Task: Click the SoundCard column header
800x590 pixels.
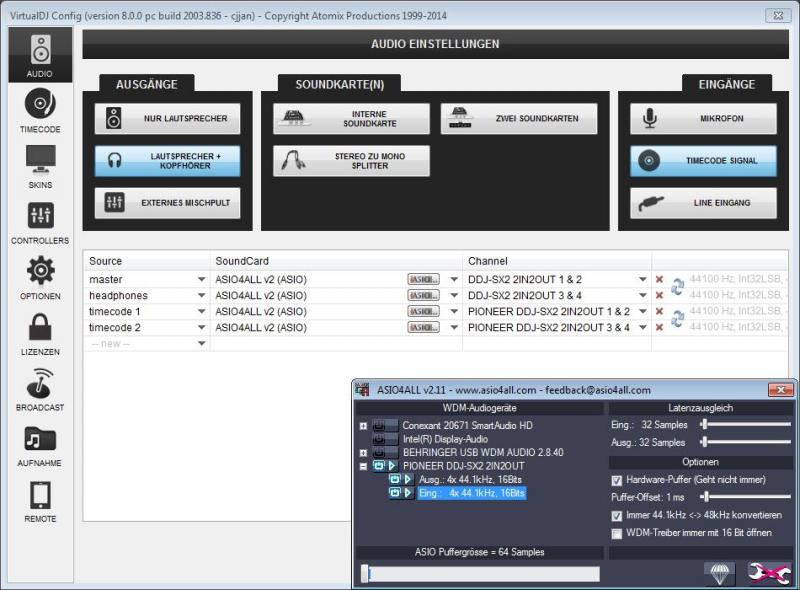Action: (x=337, y=261)
